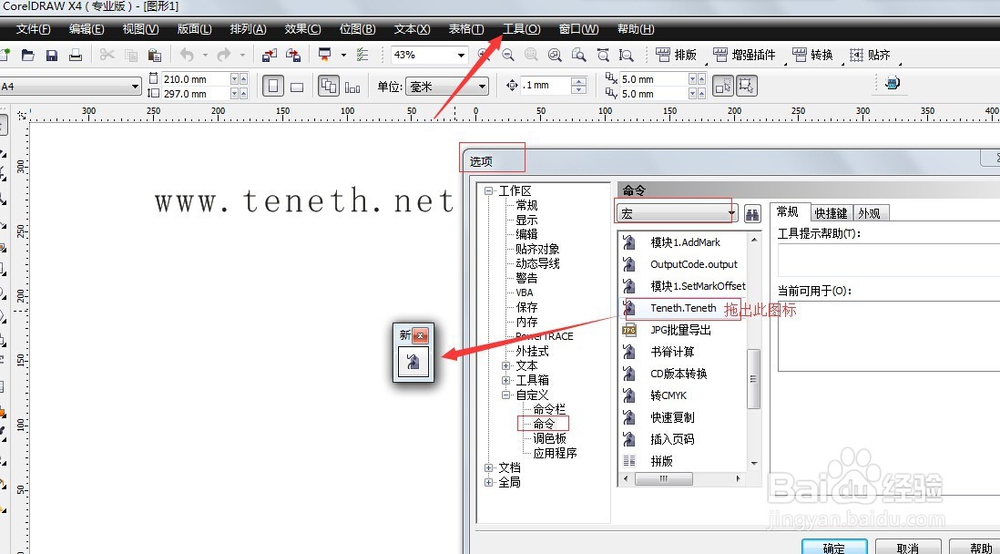
Task: Click the 工具提示帮助 text field
Action: coord(888,260)
